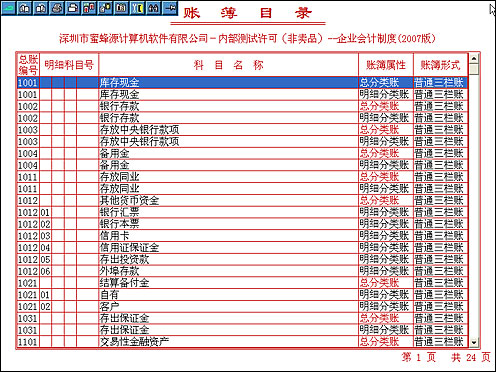Viewport: 496px width, 372px height.
Task: Click 普通三栏账 cell in the 信用卡 row
Action: (440, 236)
